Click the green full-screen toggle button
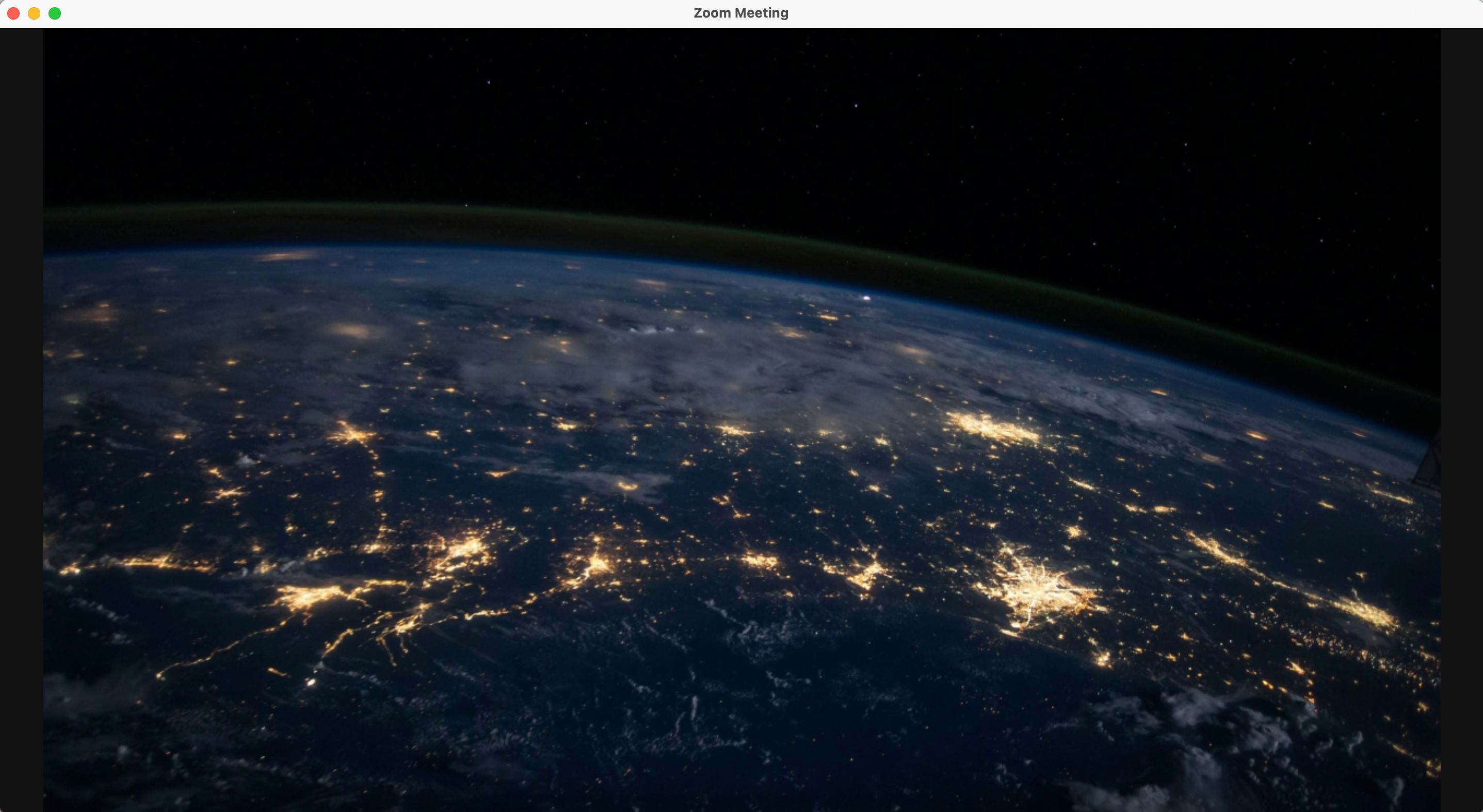 pos(55,13)
